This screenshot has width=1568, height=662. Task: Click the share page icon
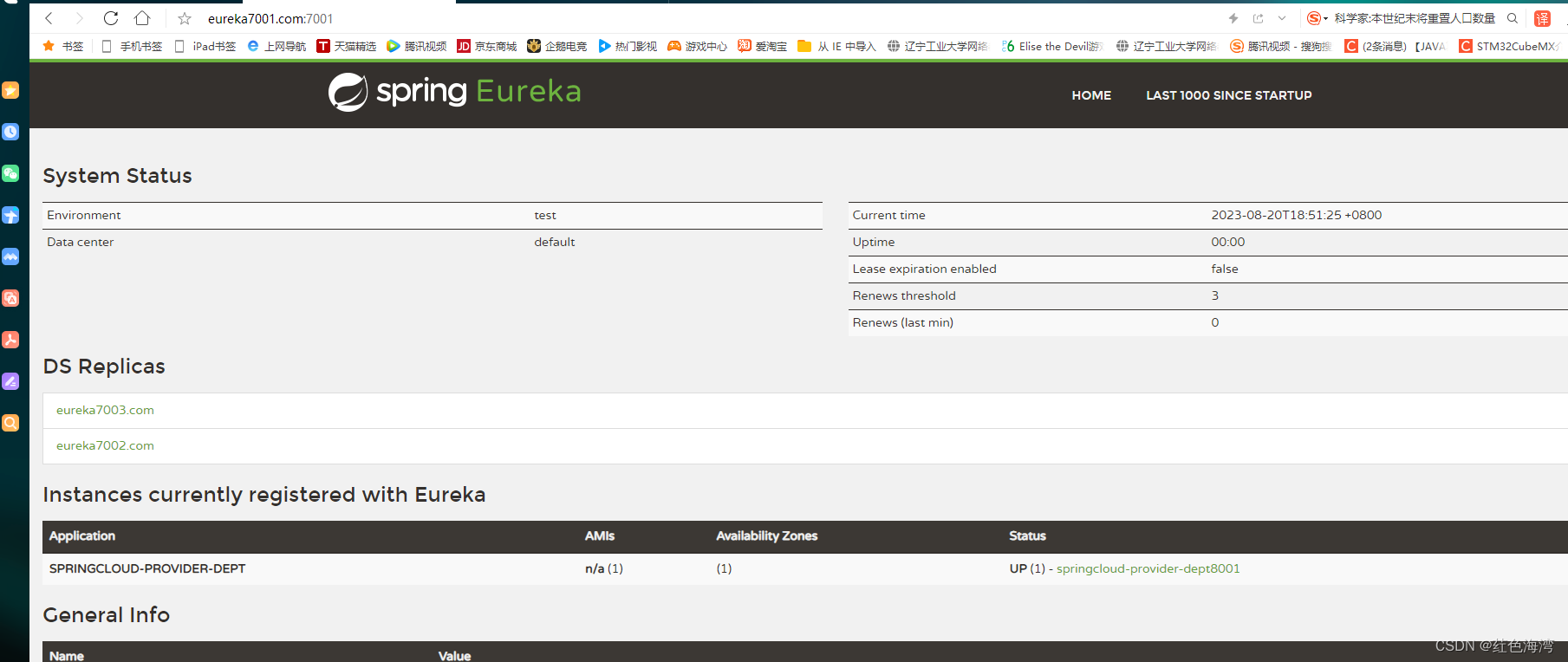point(1259,18)
